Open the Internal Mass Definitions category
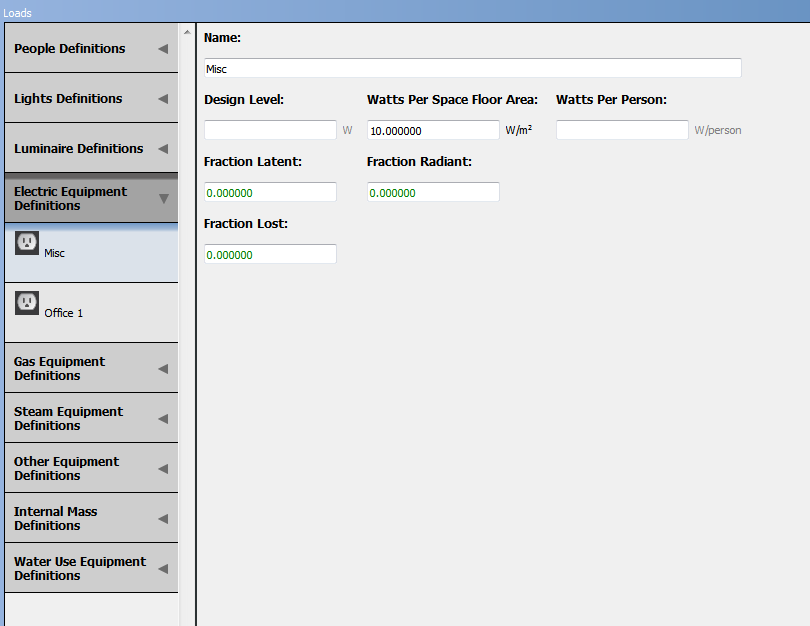The width and height of the screenshot is (810, 626). pyautogui.click(x=91, y=518)
